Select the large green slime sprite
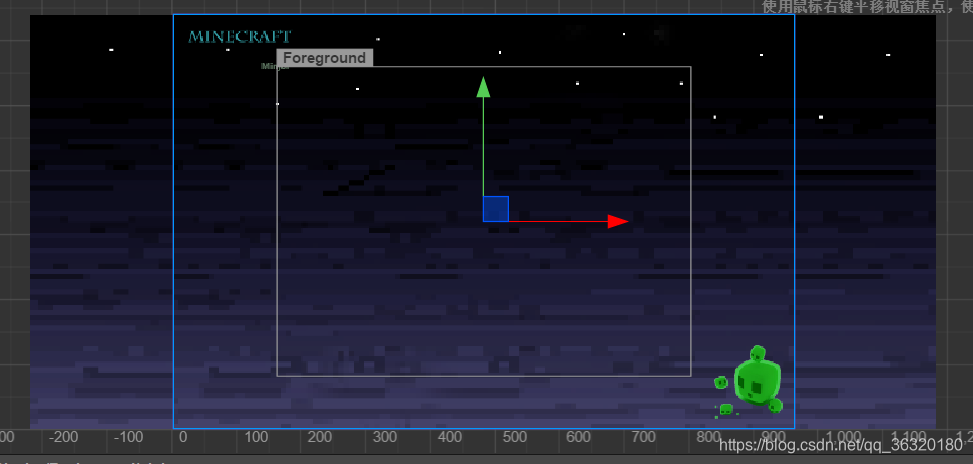Viewport: 973px width, 464px height. pos(757,380)
